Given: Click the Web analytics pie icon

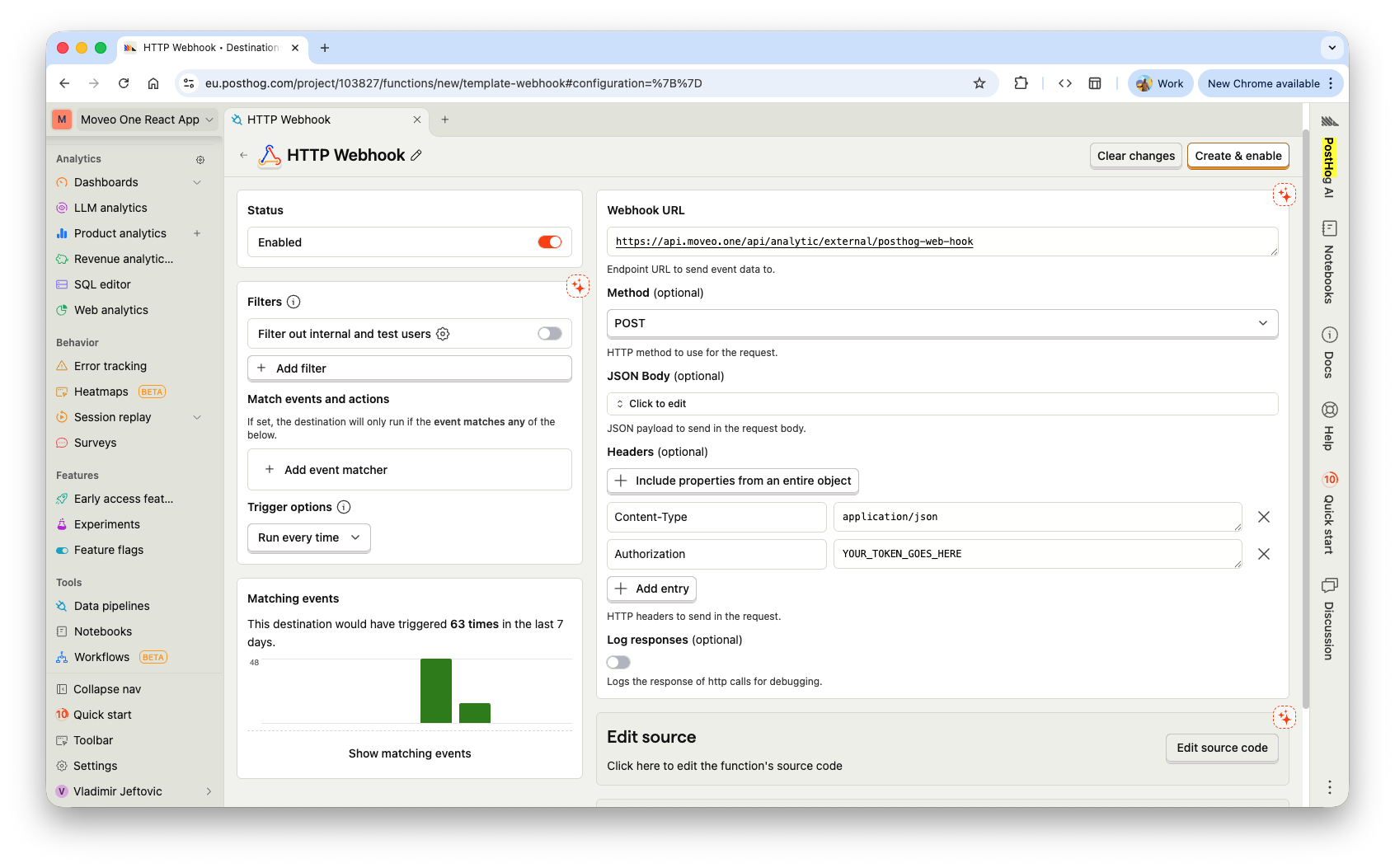Looking at the screenshot, I should (62, 310).
